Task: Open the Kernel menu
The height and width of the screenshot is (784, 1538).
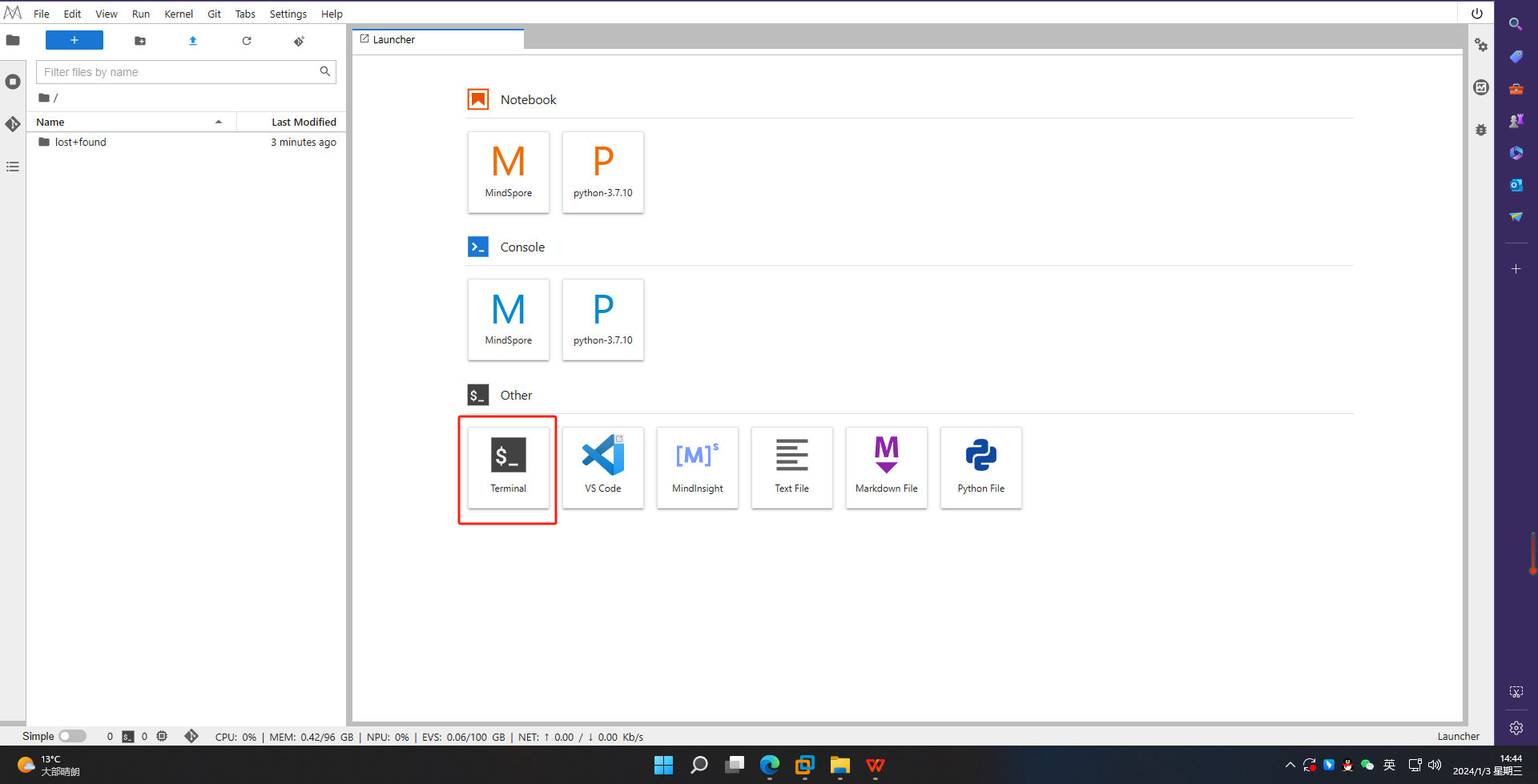Action: 179,14
